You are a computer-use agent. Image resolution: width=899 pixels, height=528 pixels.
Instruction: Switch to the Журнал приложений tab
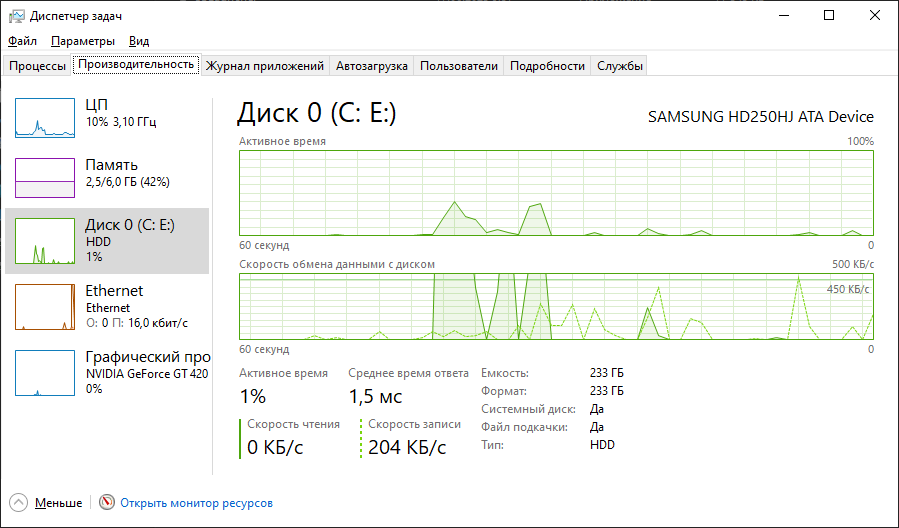(265, 66)
